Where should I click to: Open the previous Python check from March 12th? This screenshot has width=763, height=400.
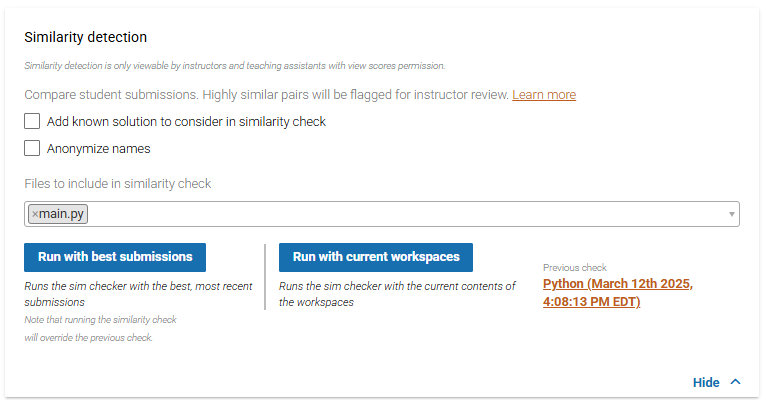click(x=618, y=292)
